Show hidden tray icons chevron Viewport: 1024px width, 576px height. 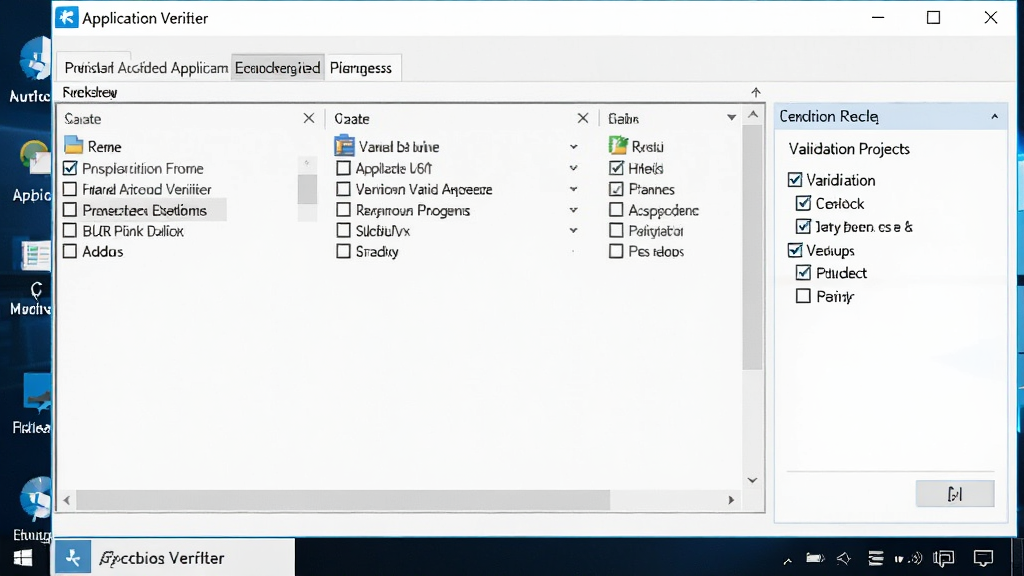pos(788,560)
